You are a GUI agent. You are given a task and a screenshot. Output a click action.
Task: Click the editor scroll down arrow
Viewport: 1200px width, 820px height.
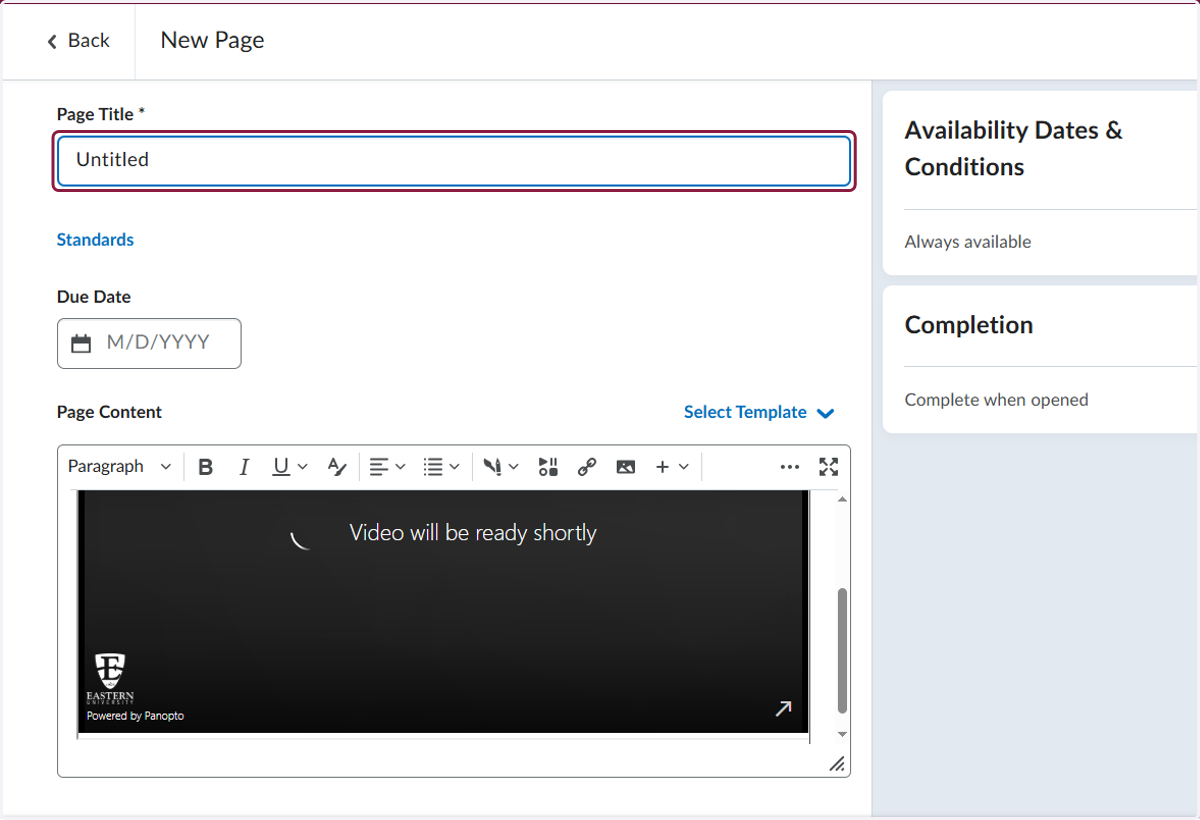pos(842,735)
